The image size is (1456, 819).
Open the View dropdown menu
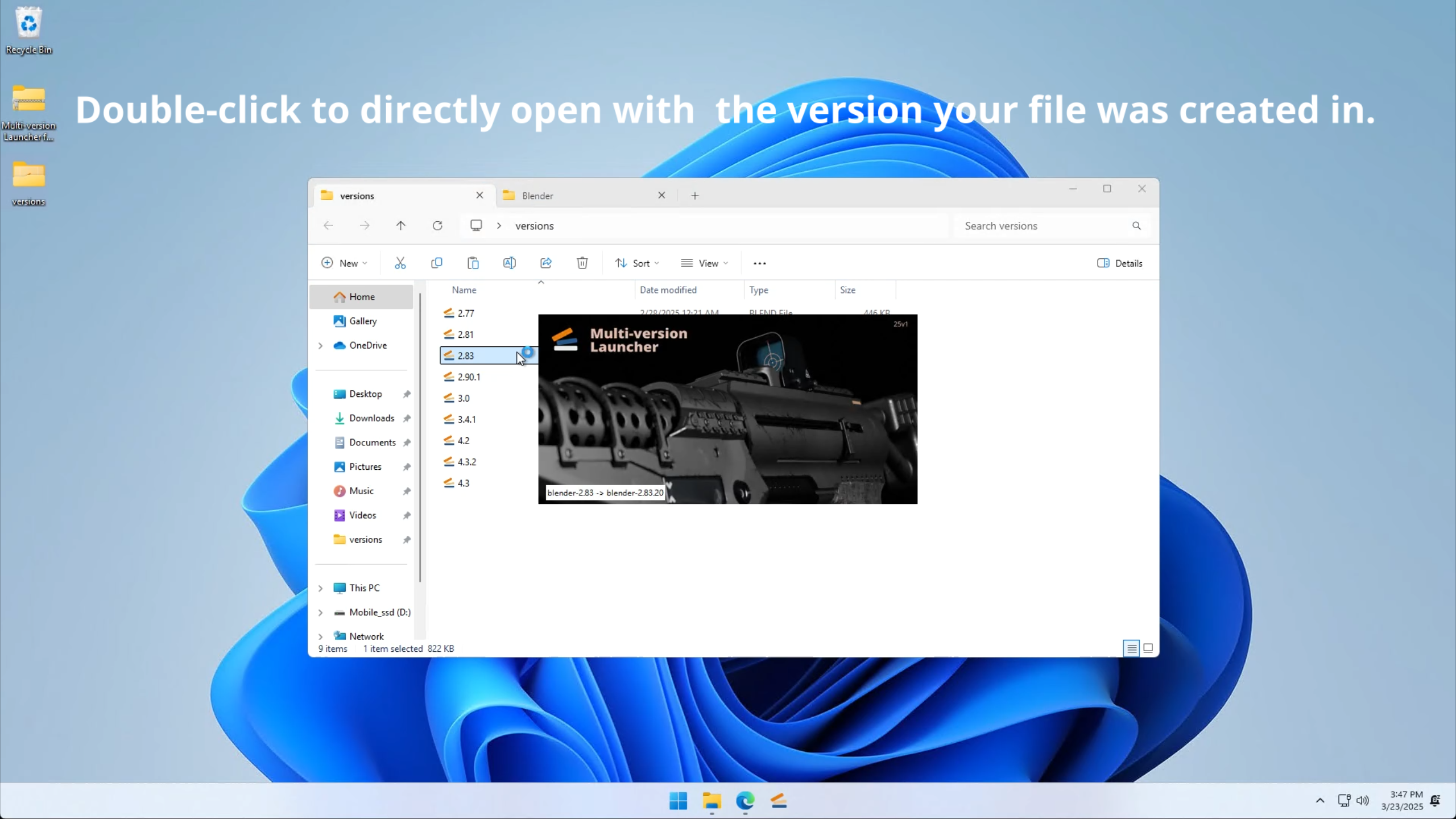click(x=704, y=263)
